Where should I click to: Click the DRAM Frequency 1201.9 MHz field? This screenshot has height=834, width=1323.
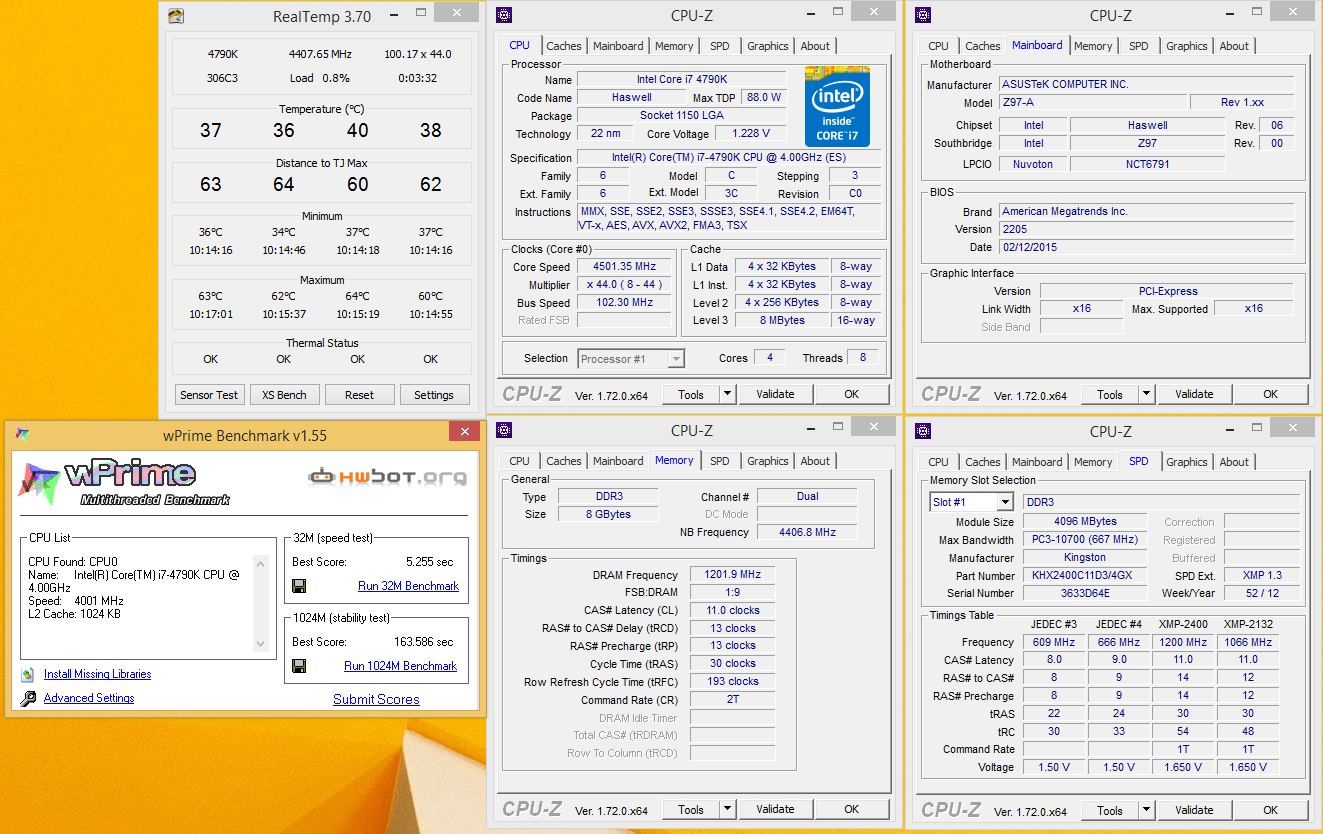pyautogui.click(x=733, y=575)
